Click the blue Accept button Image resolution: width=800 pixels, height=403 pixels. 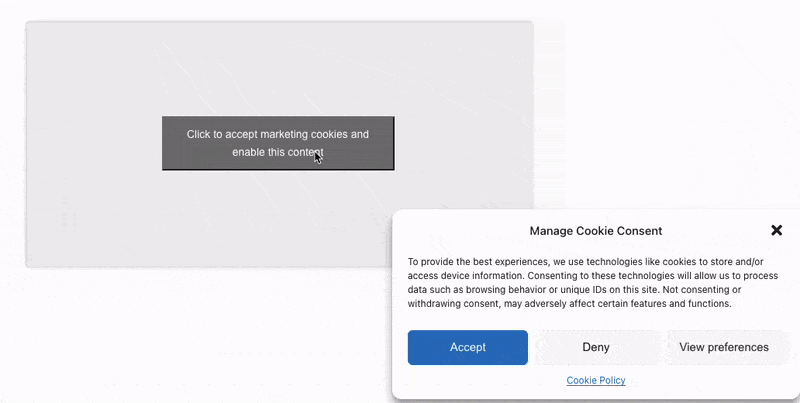[467, 347]
